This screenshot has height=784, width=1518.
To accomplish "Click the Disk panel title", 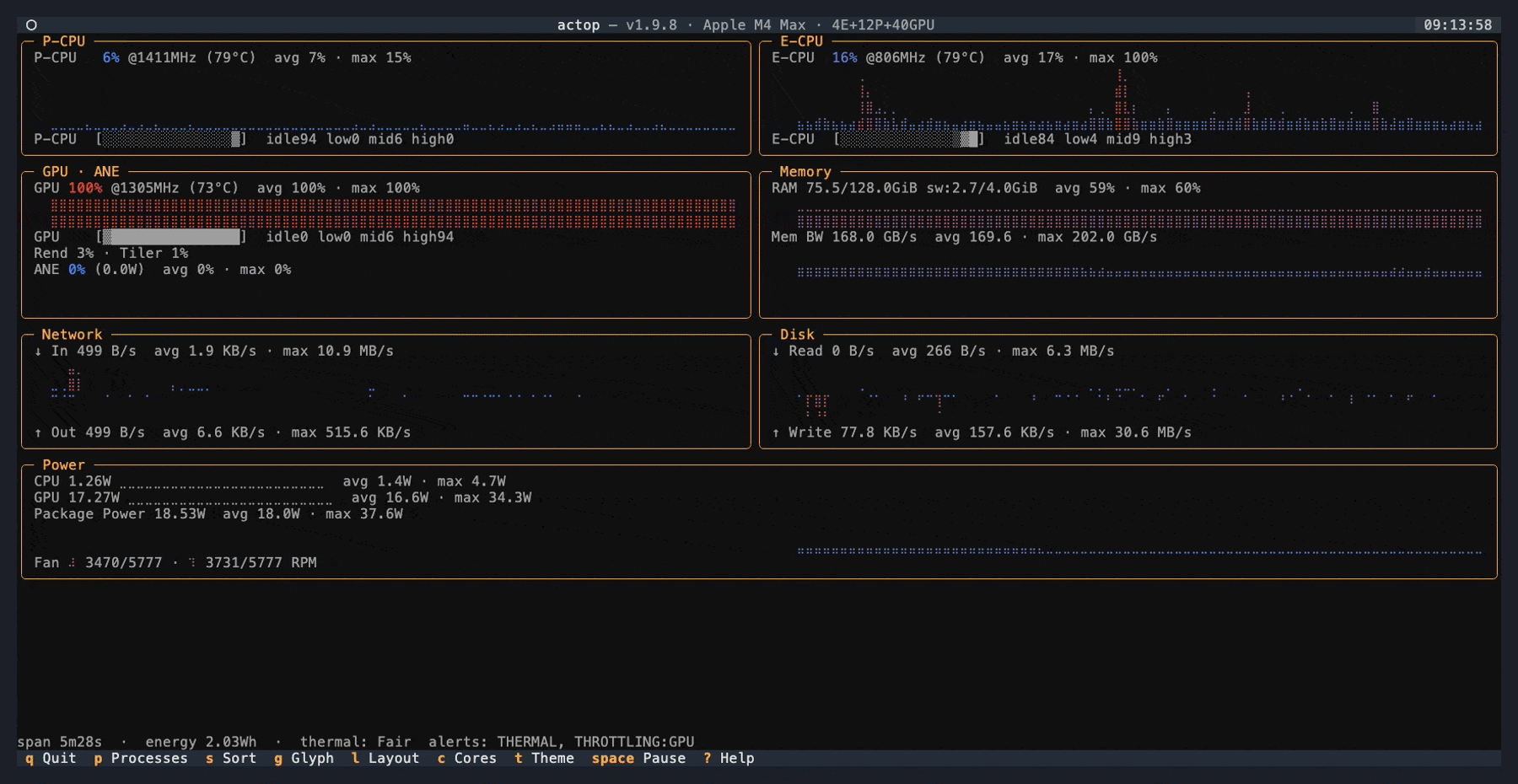I will pos(797,335).
